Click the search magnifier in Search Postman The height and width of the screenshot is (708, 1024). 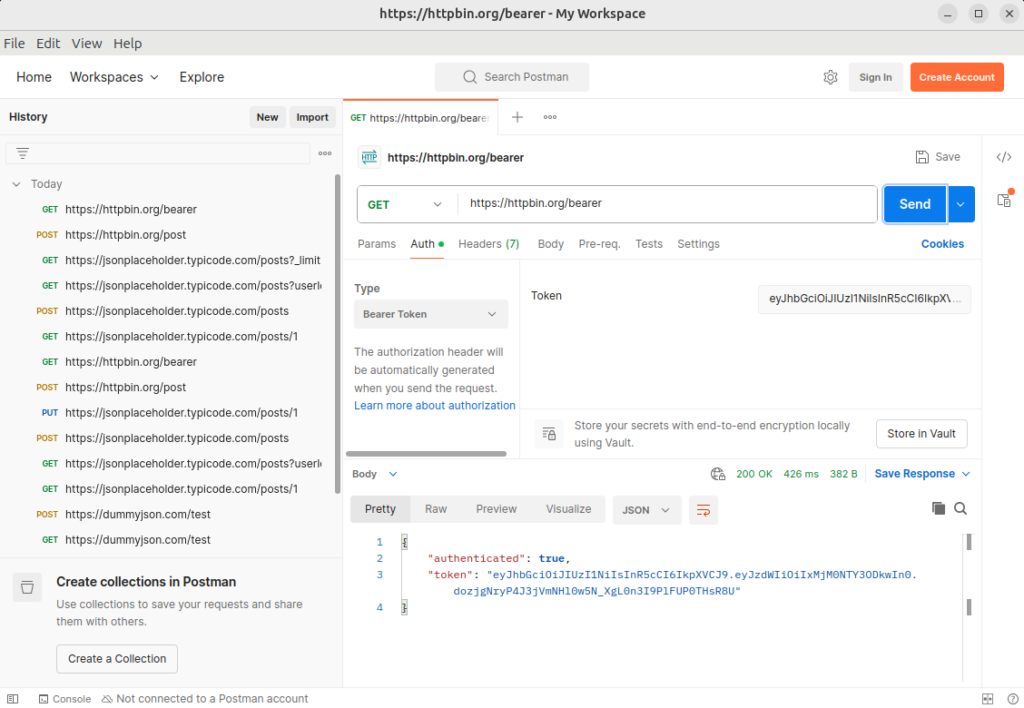click(x=470, y=77)
